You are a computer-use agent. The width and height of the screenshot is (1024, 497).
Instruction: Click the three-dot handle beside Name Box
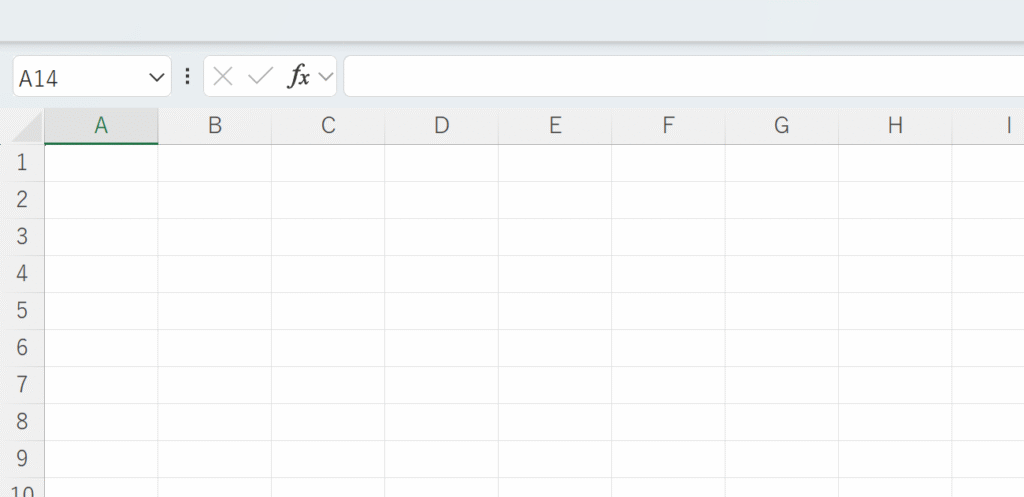click(x=187, y=77)
